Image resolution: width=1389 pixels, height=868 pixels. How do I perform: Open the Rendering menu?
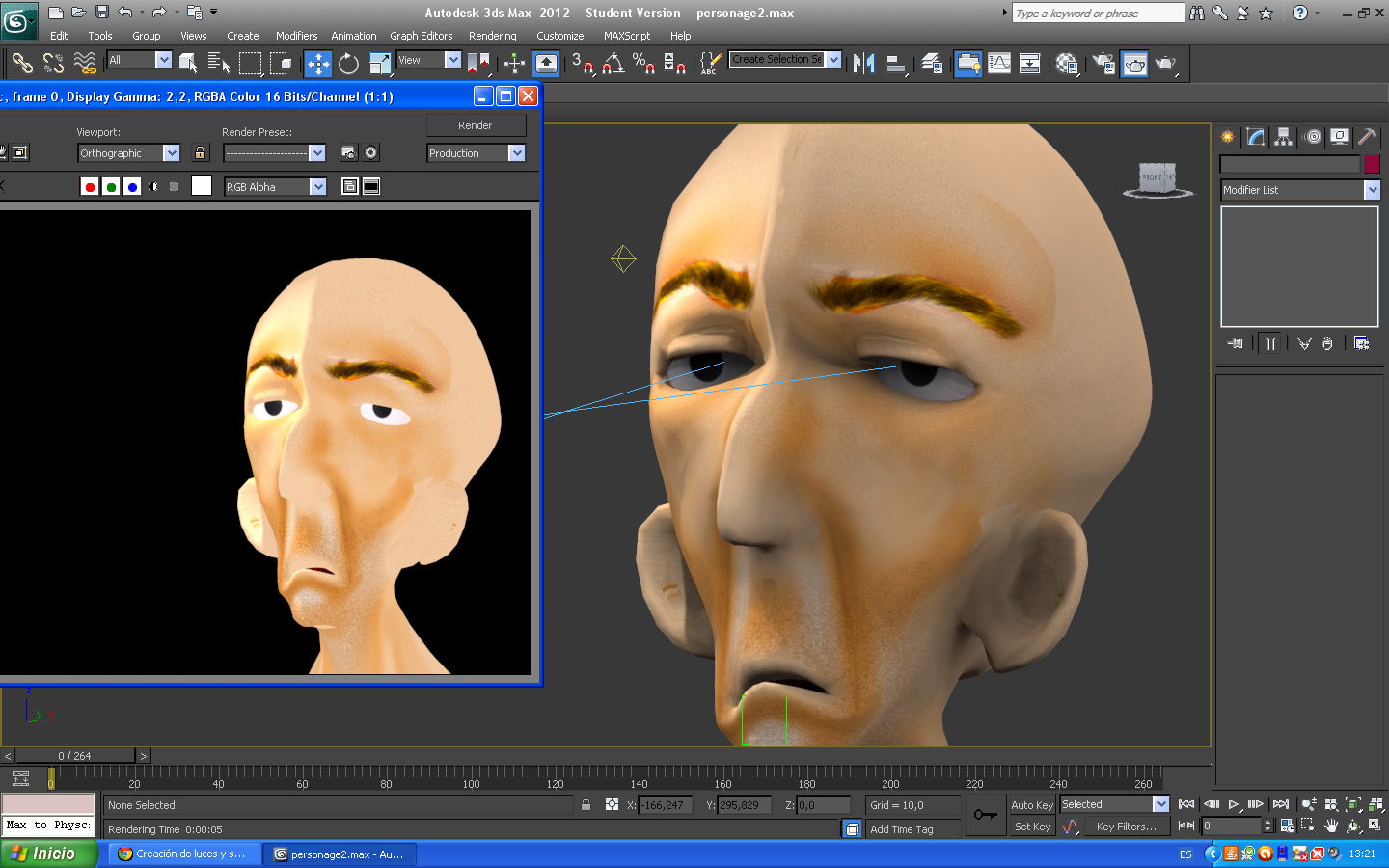pyautogui.click(x=493, y=36)
